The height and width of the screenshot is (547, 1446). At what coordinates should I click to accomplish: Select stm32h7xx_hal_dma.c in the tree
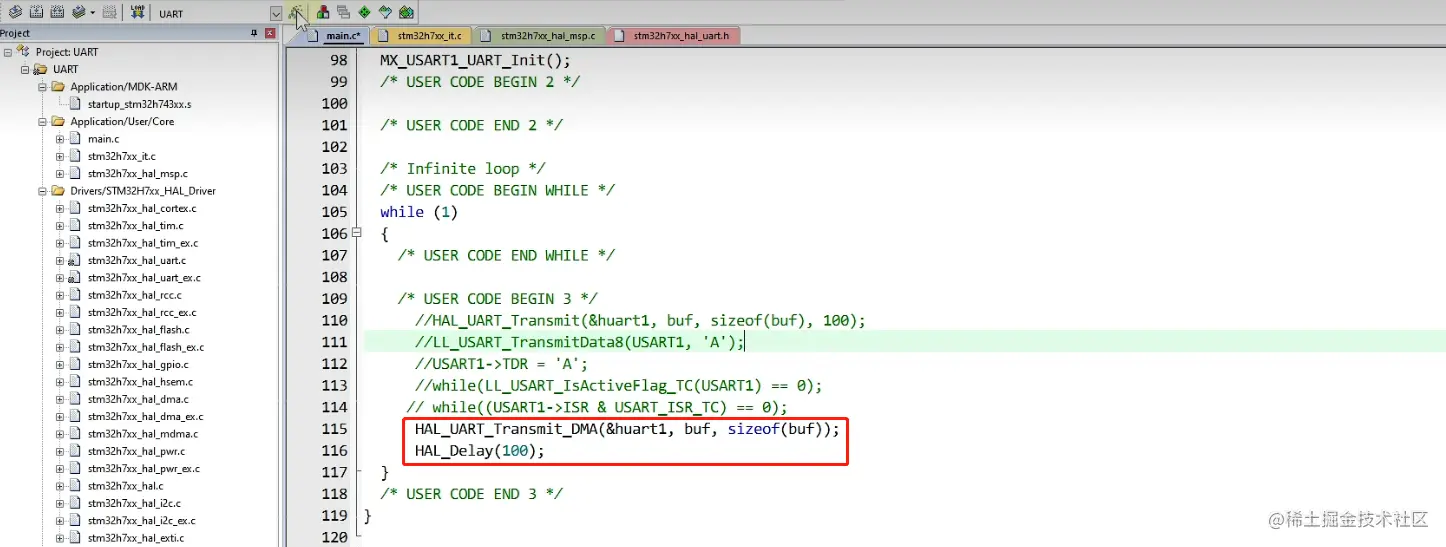[137, 399]
